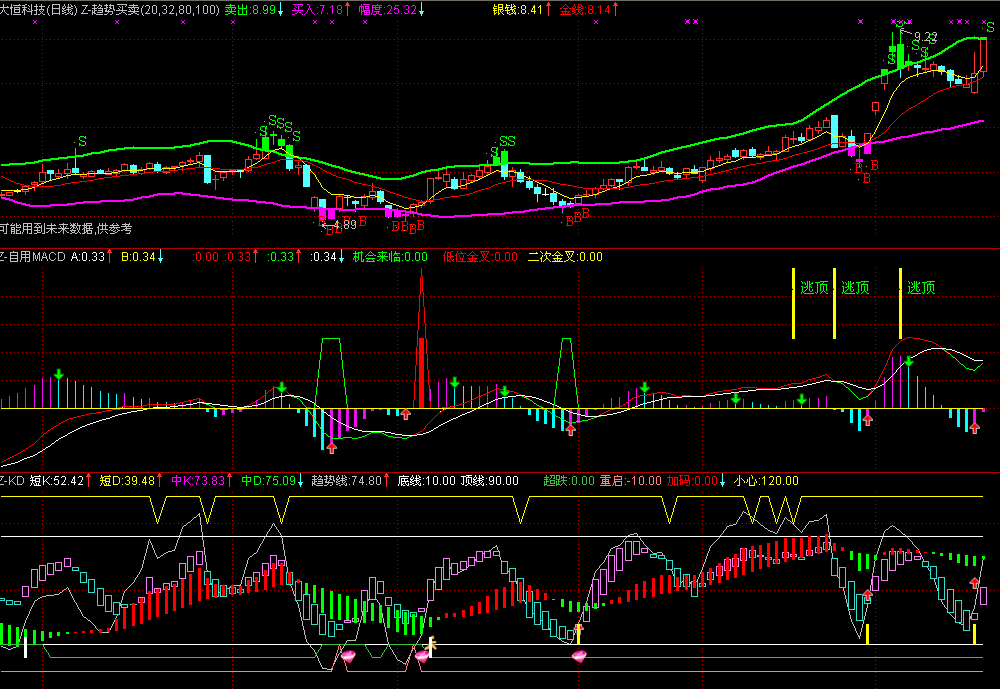Click the rightmost pink diamond in KD panel
Screen dimensions: 1000x689
pyautogui.click(x=579, y=655)
